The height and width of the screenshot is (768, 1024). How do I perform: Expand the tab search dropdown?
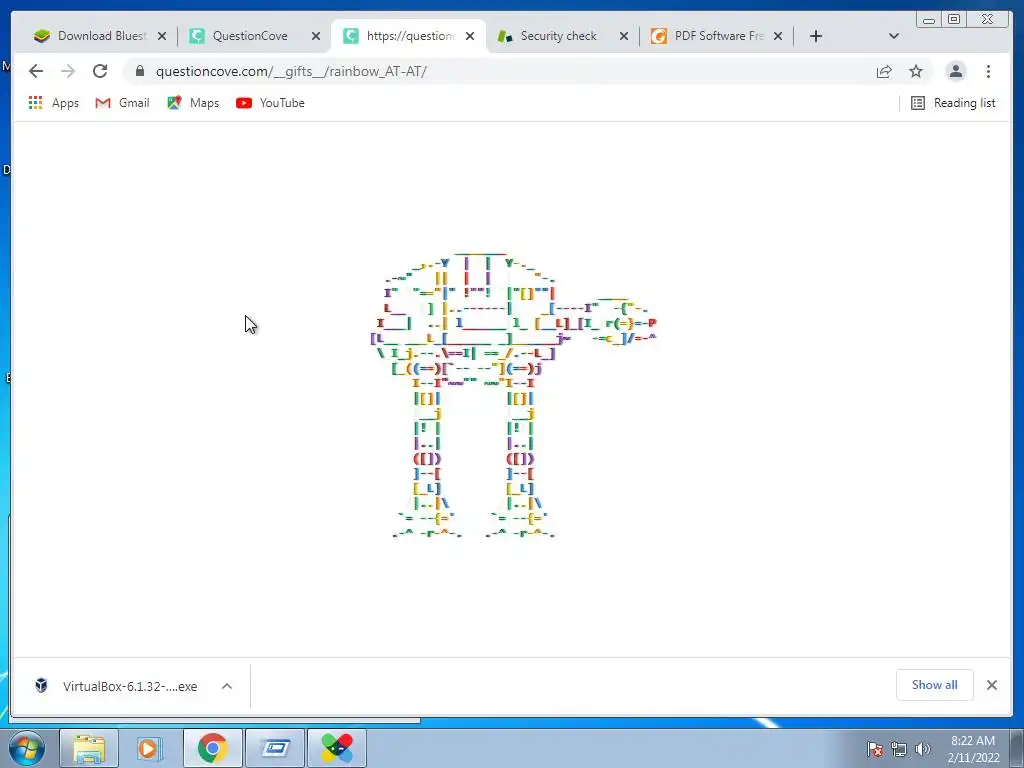(894, 36)
